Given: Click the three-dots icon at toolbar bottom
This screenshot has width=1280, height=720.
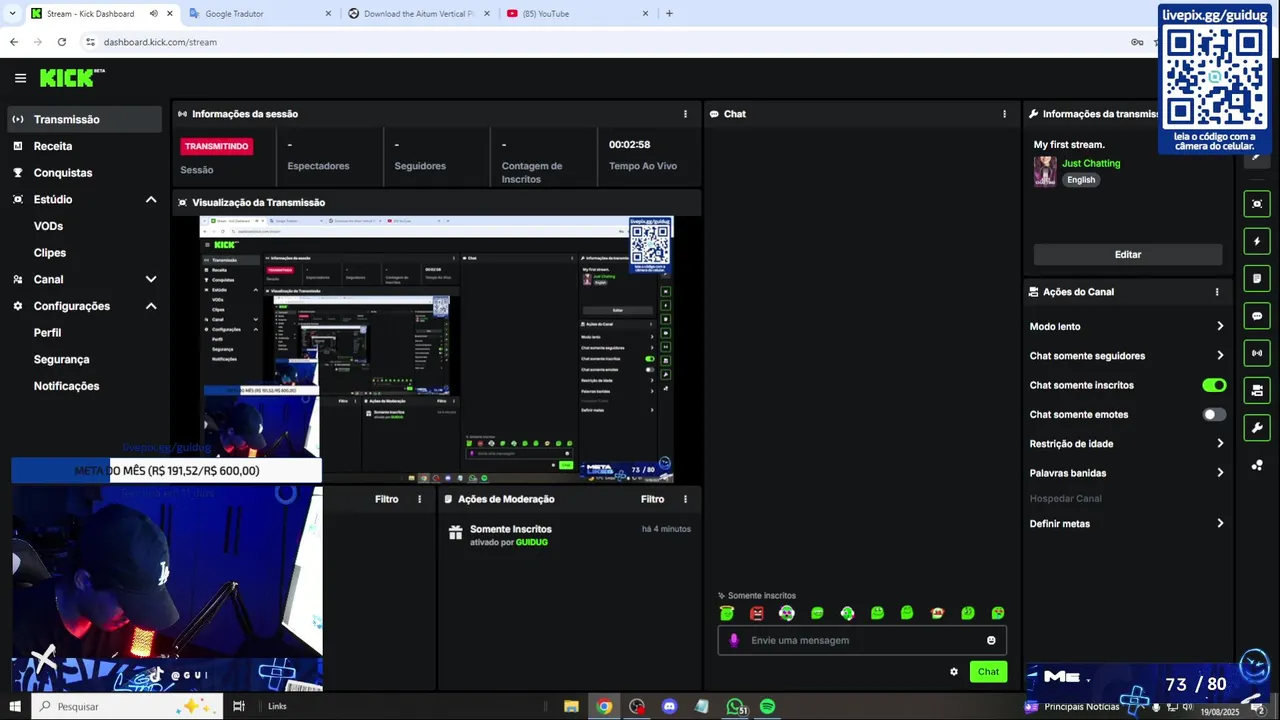Looking at the screenshot, I should (x=1257, y=465).
